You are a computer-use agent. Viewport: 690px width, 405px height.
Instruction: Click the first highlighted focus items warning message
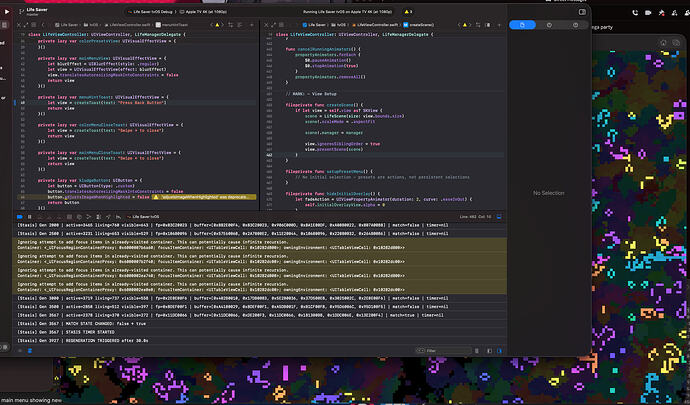click(x=260, y=245)
